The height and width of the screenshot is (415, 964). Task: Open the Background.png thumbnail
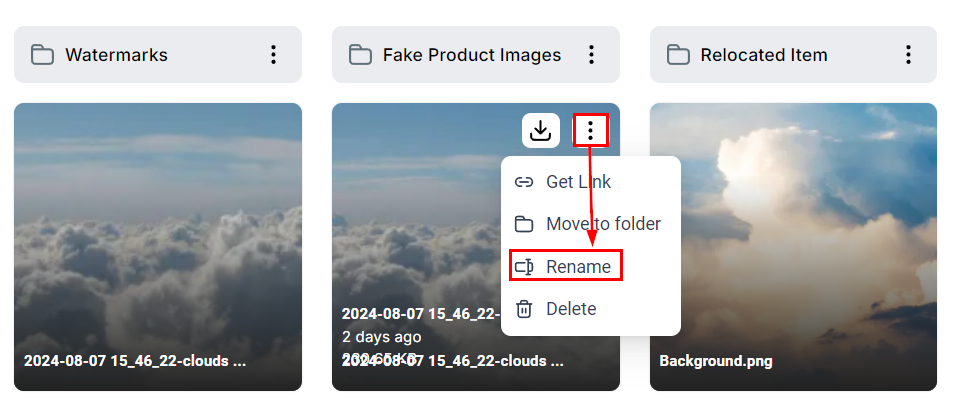pos(793,247)
